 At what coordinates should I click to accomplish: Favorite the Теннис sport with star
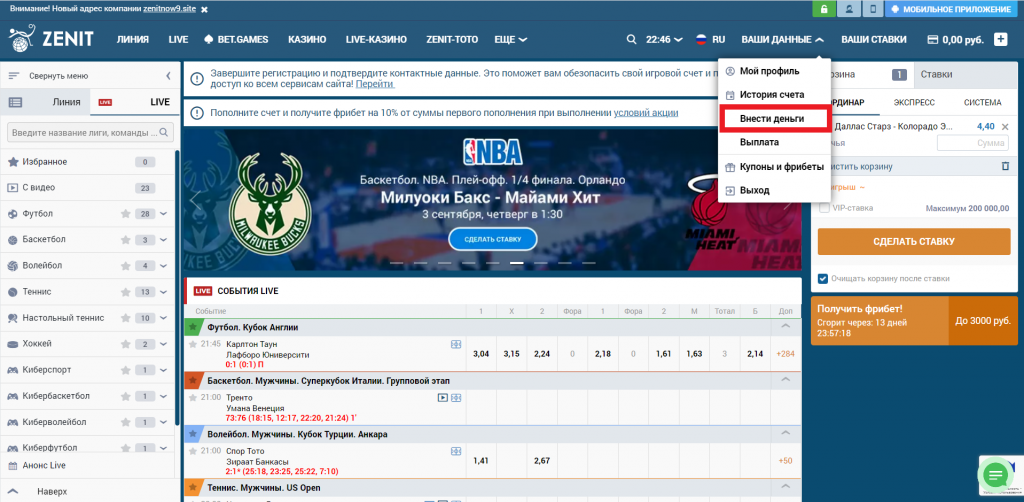point(125,292)
